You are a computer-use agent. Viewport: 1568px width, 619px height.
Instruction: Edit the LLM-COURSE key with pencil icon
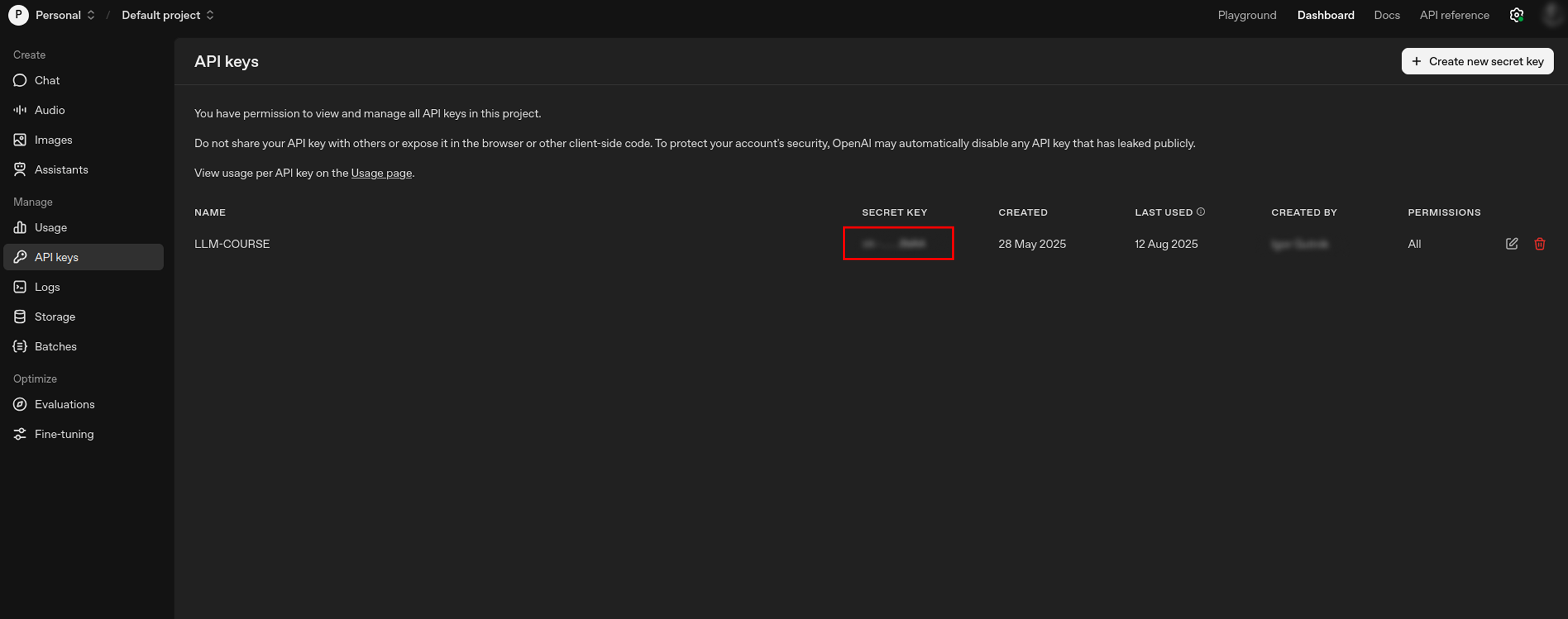point(1511,244)
